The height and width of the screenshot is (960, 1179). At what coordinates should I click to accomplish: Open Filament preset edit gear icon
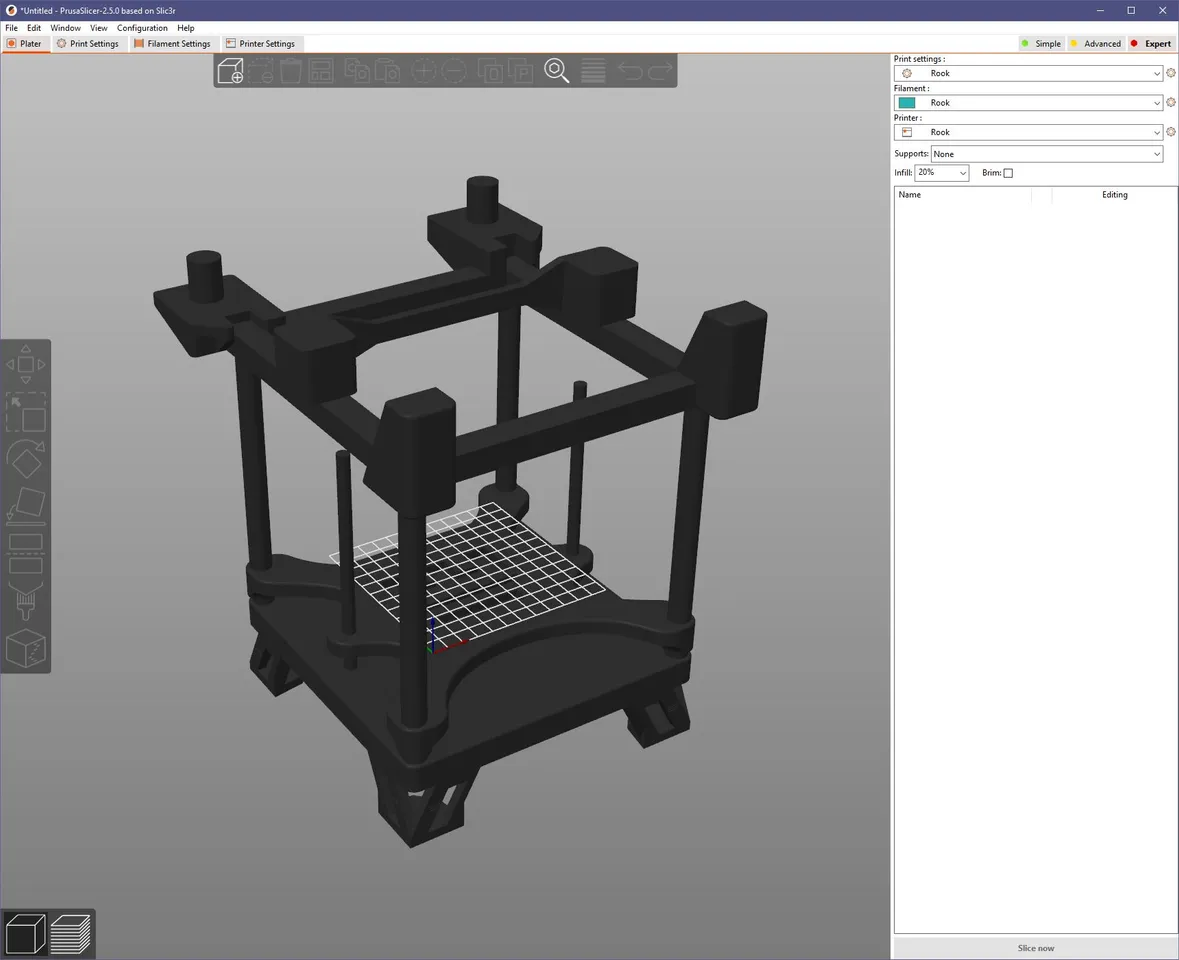pyautogui.click(x=1171, y=102)
